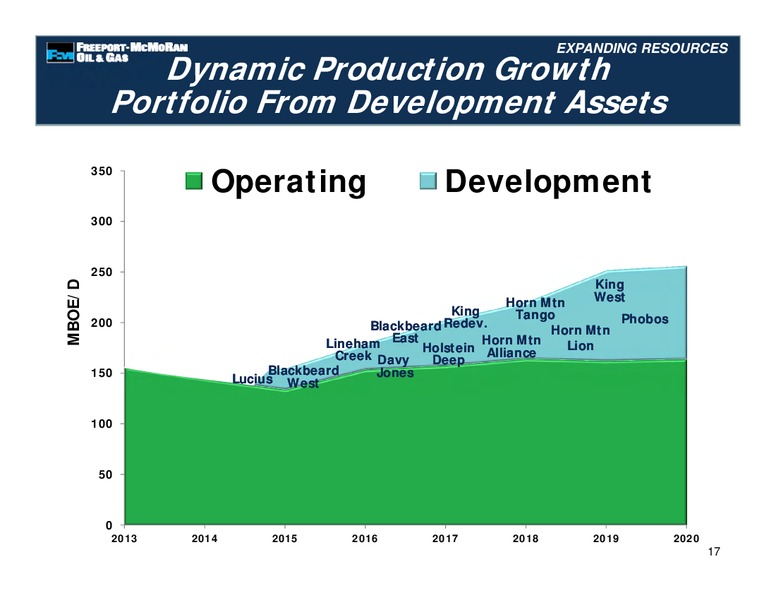Screen dimensions: 776x600
Task: Click the blue Development legend swatch
Action: (x=428, y=181)
